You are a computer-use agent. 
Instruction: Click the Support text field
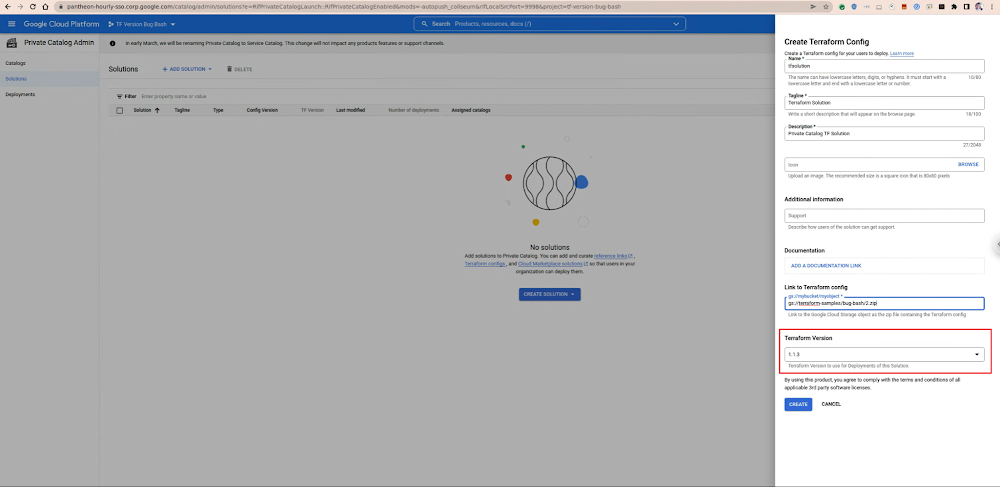[x=884, y=216]
